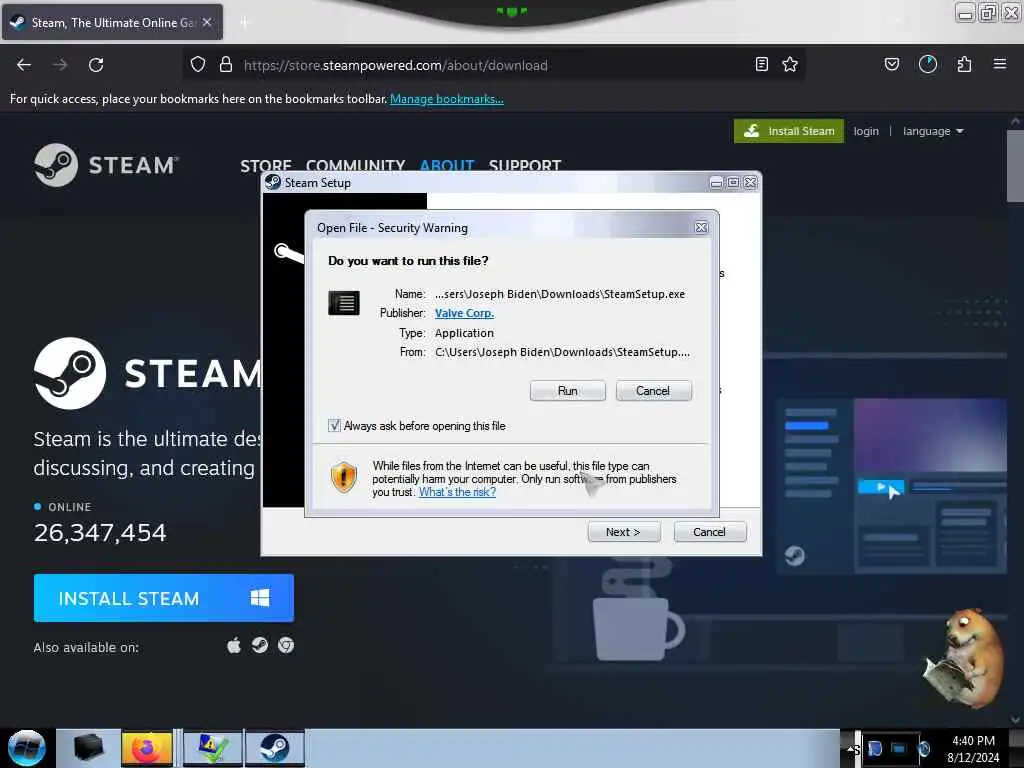This screenshot has height=768, width=1024.
Task: Click the green Install Steam header button
Action: [x=789, y=131]
